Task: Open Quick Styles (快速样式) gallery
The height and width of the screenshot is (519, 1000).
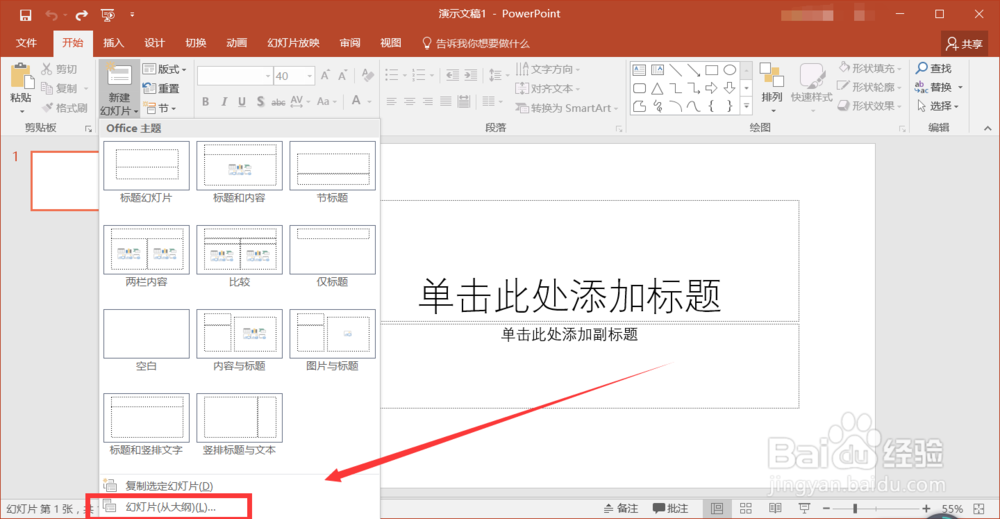Action: coord(811,86)
